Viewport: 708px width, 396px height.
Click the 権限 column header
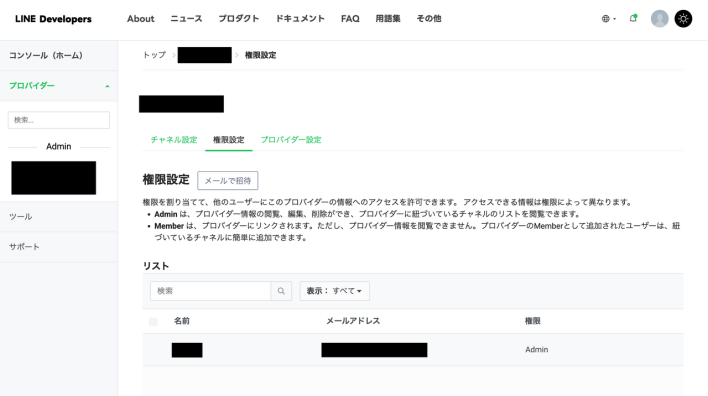[x=533, y=321]
